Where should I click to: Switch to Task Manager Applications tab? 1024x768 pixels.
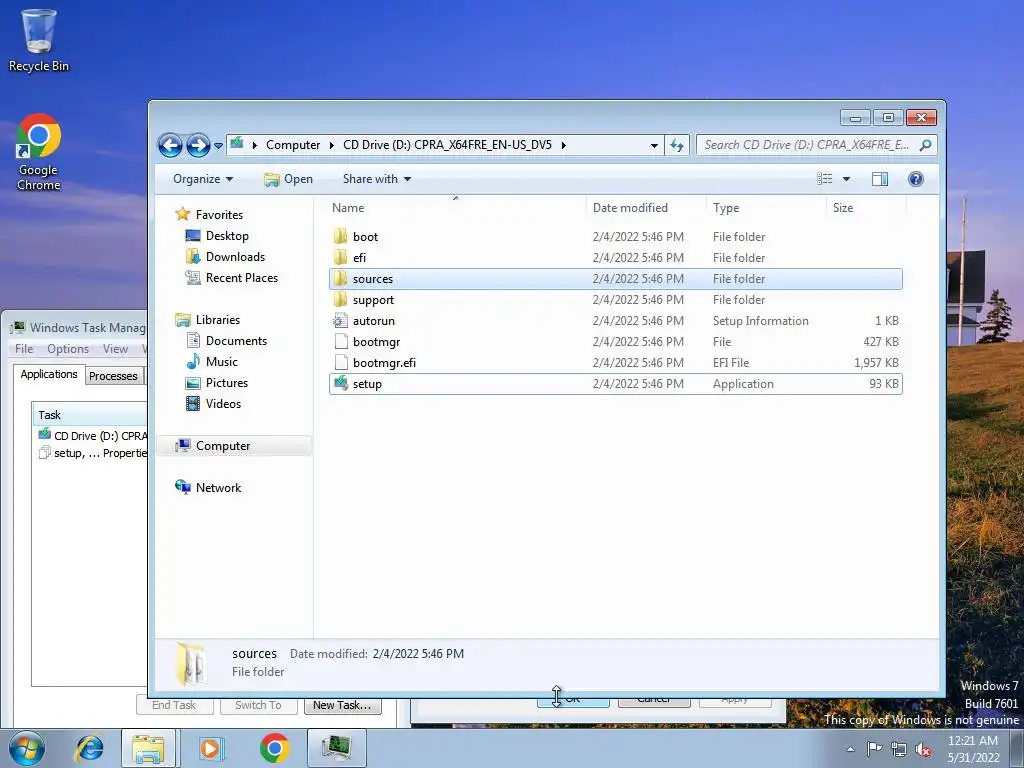point(49,374)
